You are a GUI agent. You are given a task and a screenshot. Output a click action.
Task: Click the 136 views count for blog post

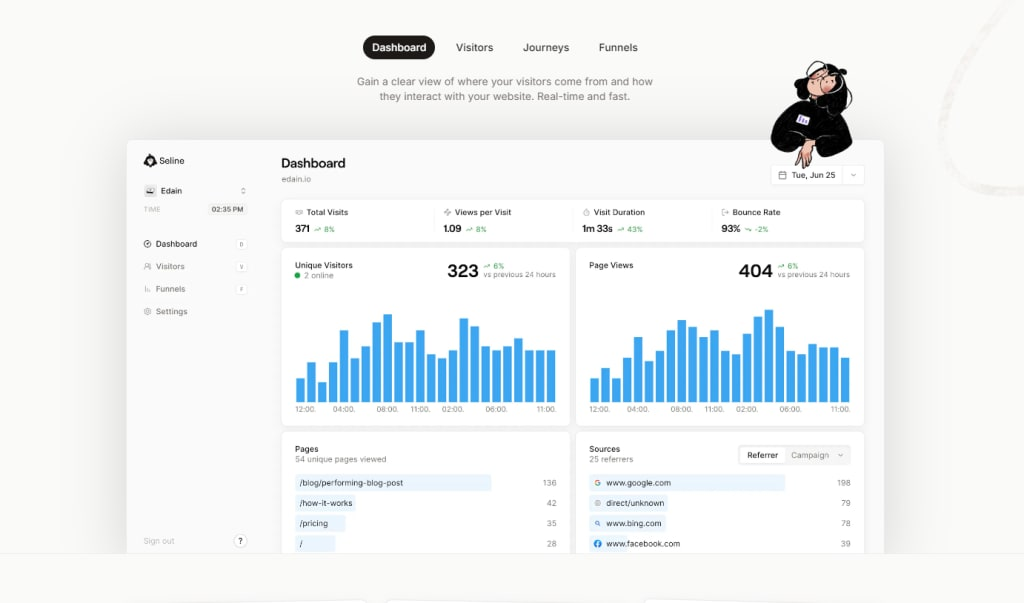pyautogui.click(x=549, y=483)
